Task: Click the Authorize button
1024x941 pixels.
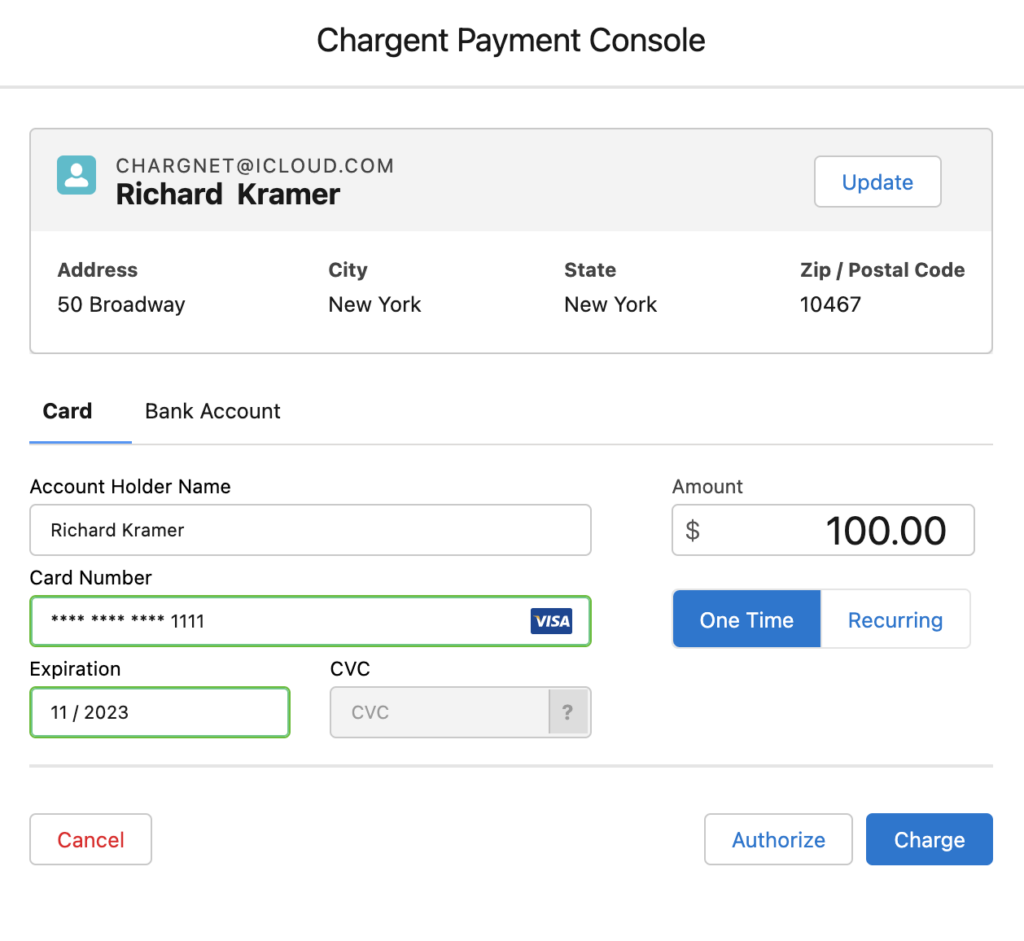Action: (778, 840)
